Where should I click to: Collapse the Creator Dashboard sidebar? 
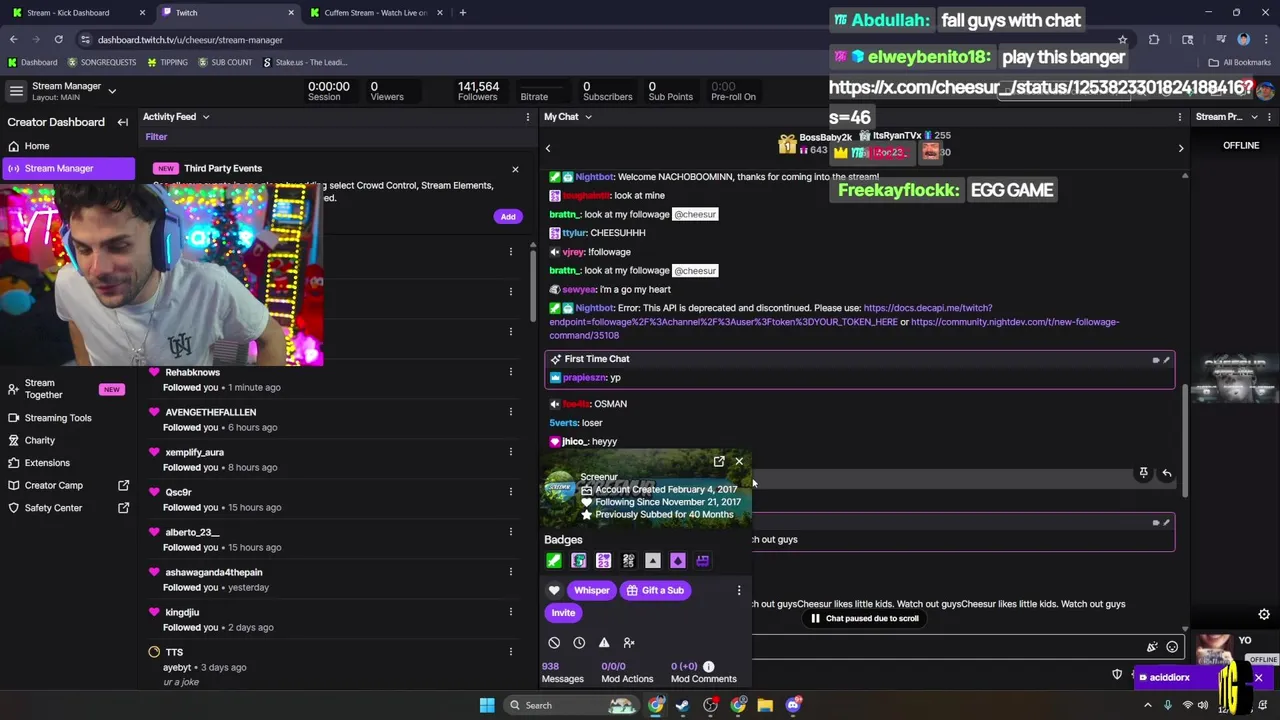(x=123, y=122)
